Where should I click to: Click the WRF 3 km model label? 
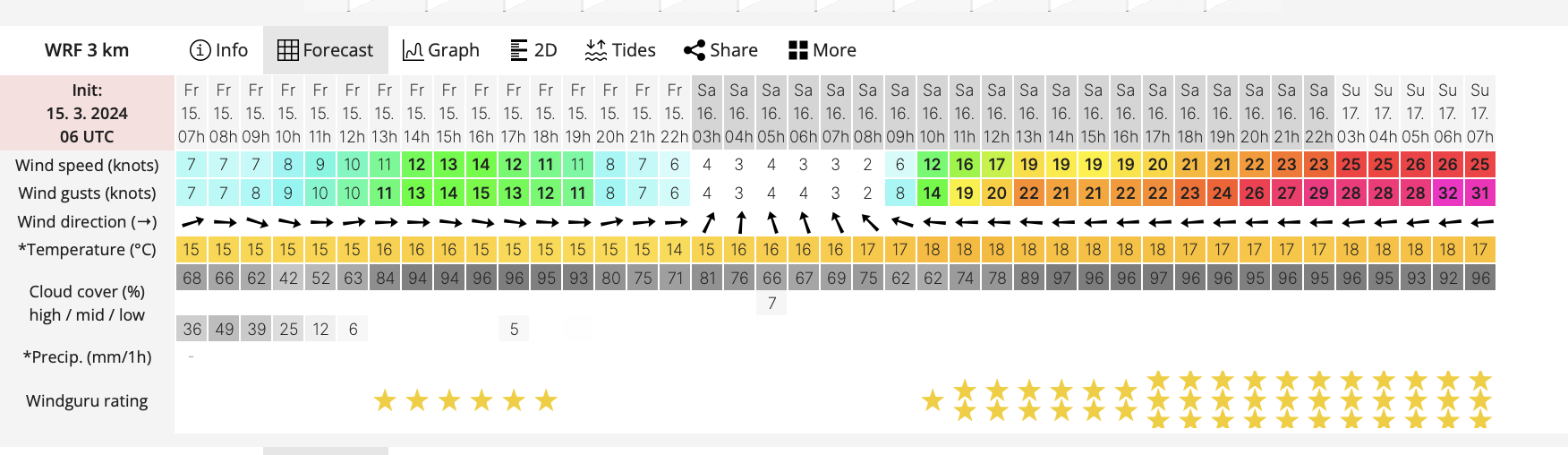pos(87,50)
